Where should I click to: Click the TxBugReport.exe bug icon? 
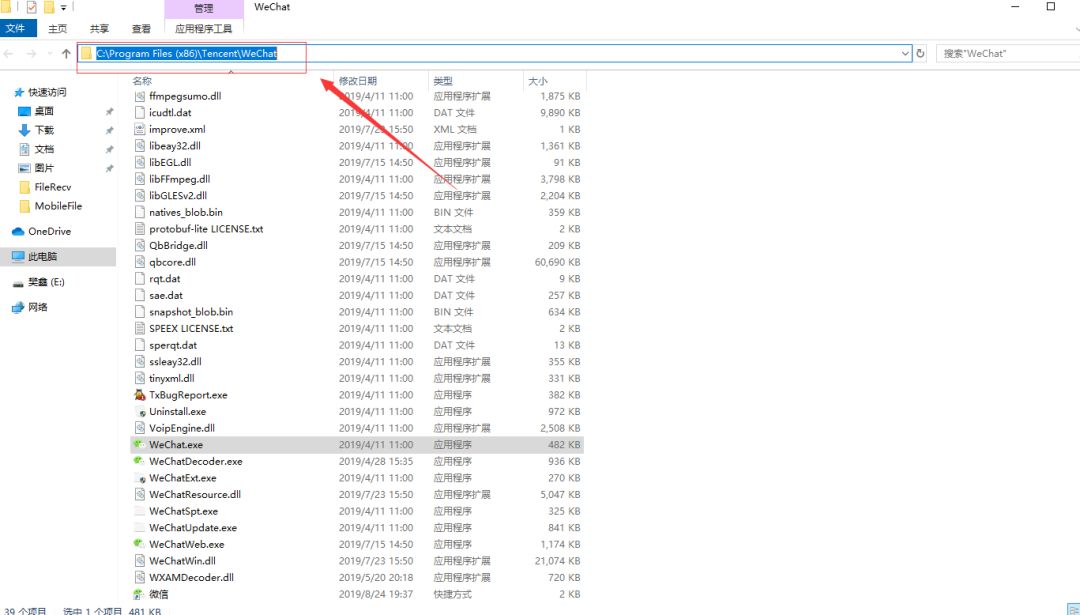(140, 395)
